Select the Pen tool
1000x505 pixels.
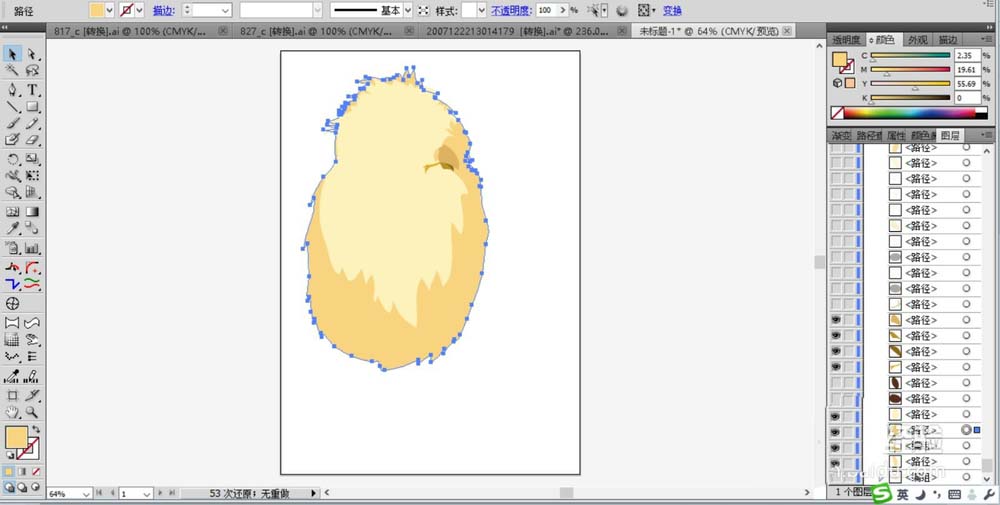point(12,90)
